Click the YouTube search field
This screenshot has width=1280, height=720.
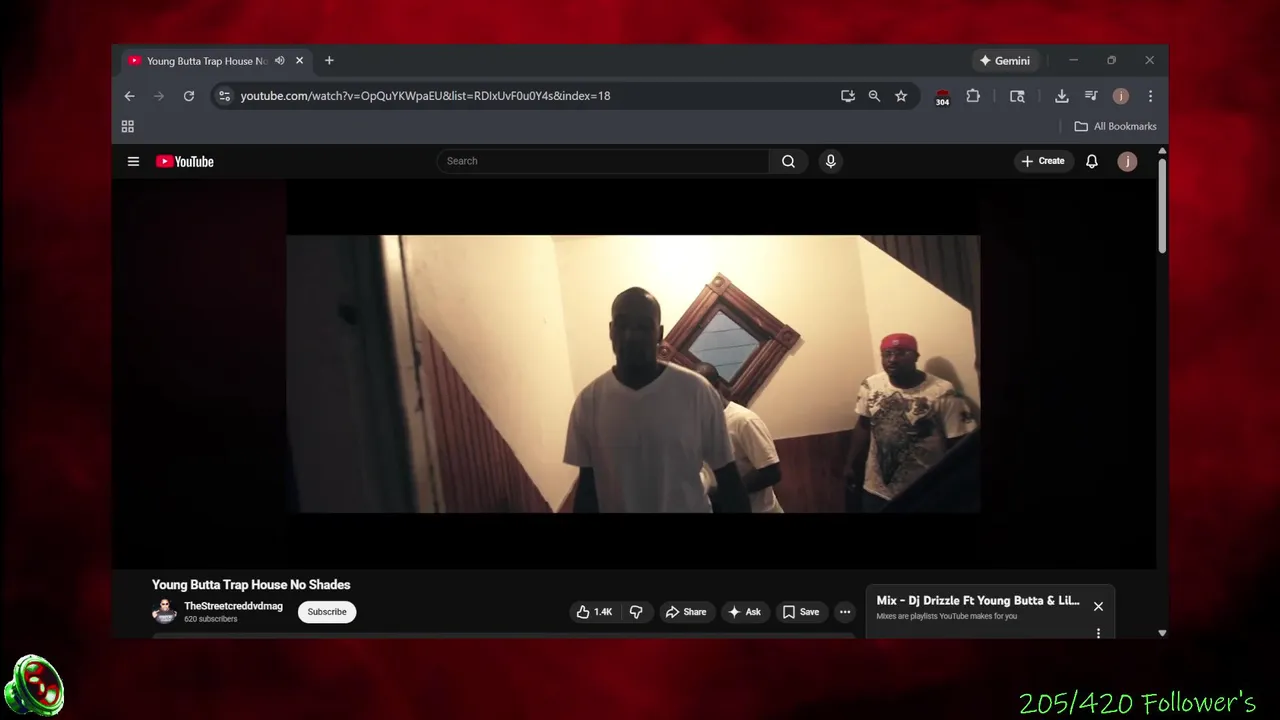tap(603, 161)
